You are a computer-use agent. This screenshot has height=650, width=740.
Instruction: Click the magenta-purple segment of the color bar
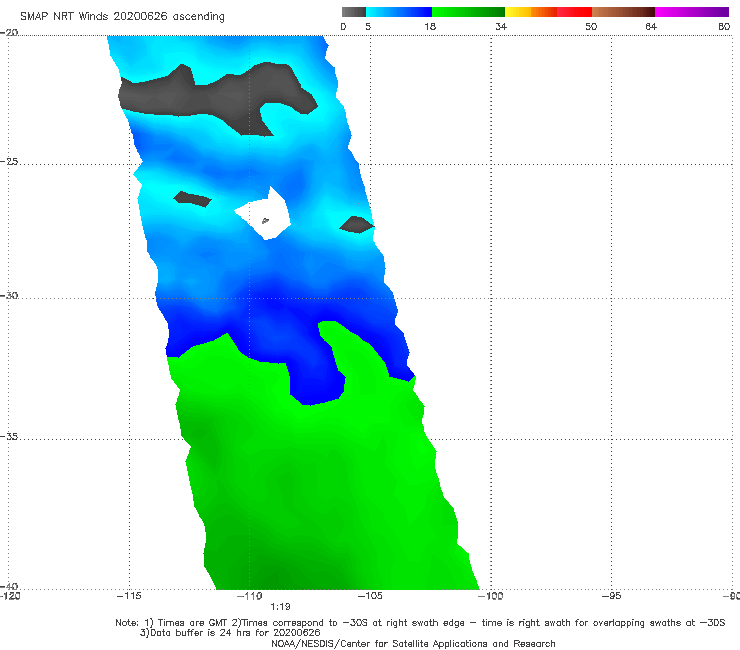tap(692, 12)
